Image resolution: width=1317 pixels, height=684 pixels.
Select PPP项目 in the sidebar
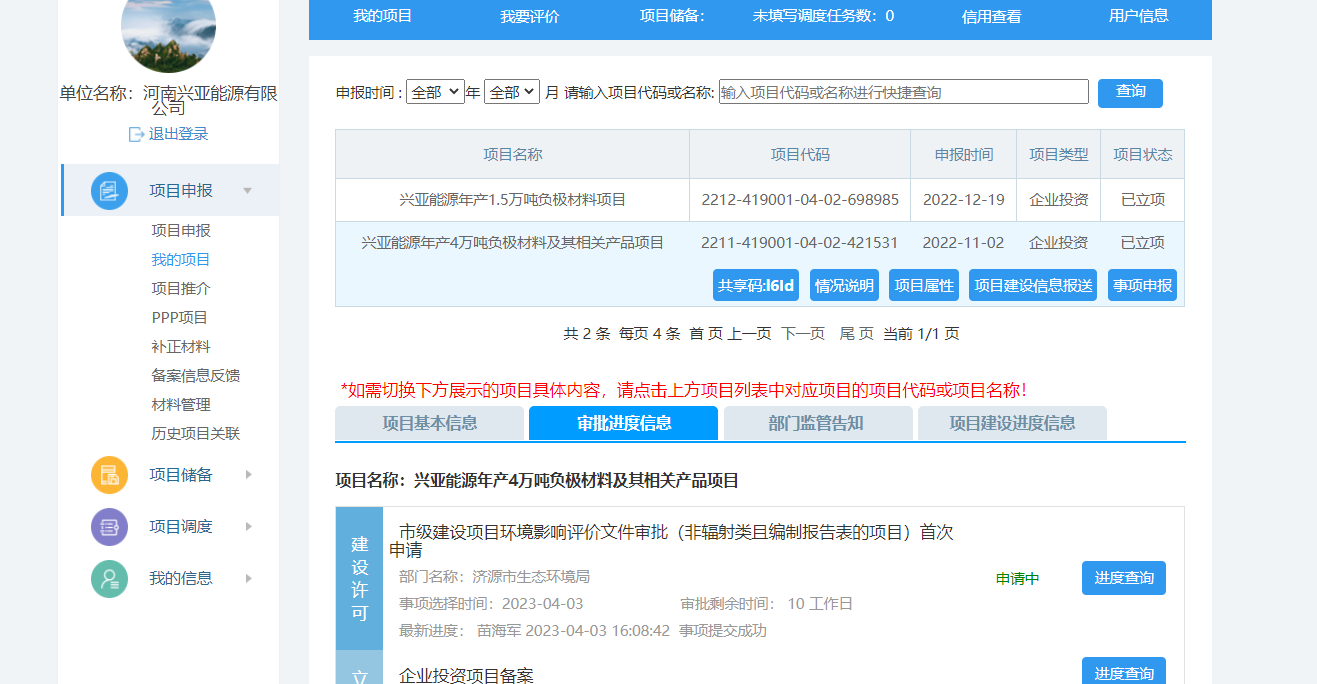point(180,318)
